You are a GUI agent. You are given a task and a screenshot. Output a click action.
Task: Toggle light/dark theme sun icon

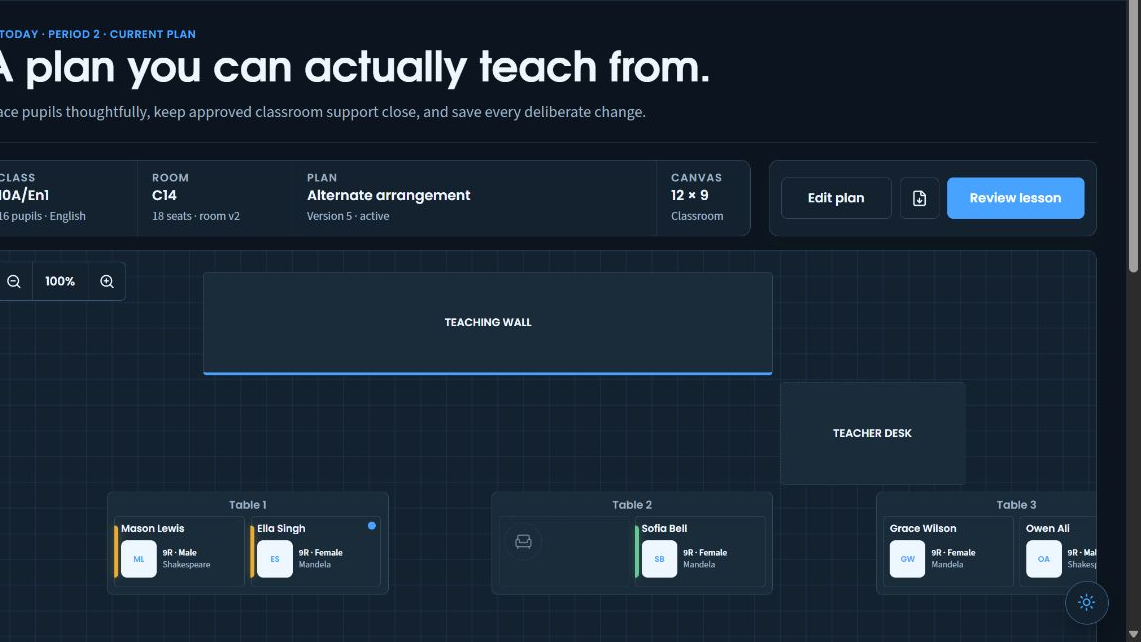pyautogui.click(x=1086, y=603)
